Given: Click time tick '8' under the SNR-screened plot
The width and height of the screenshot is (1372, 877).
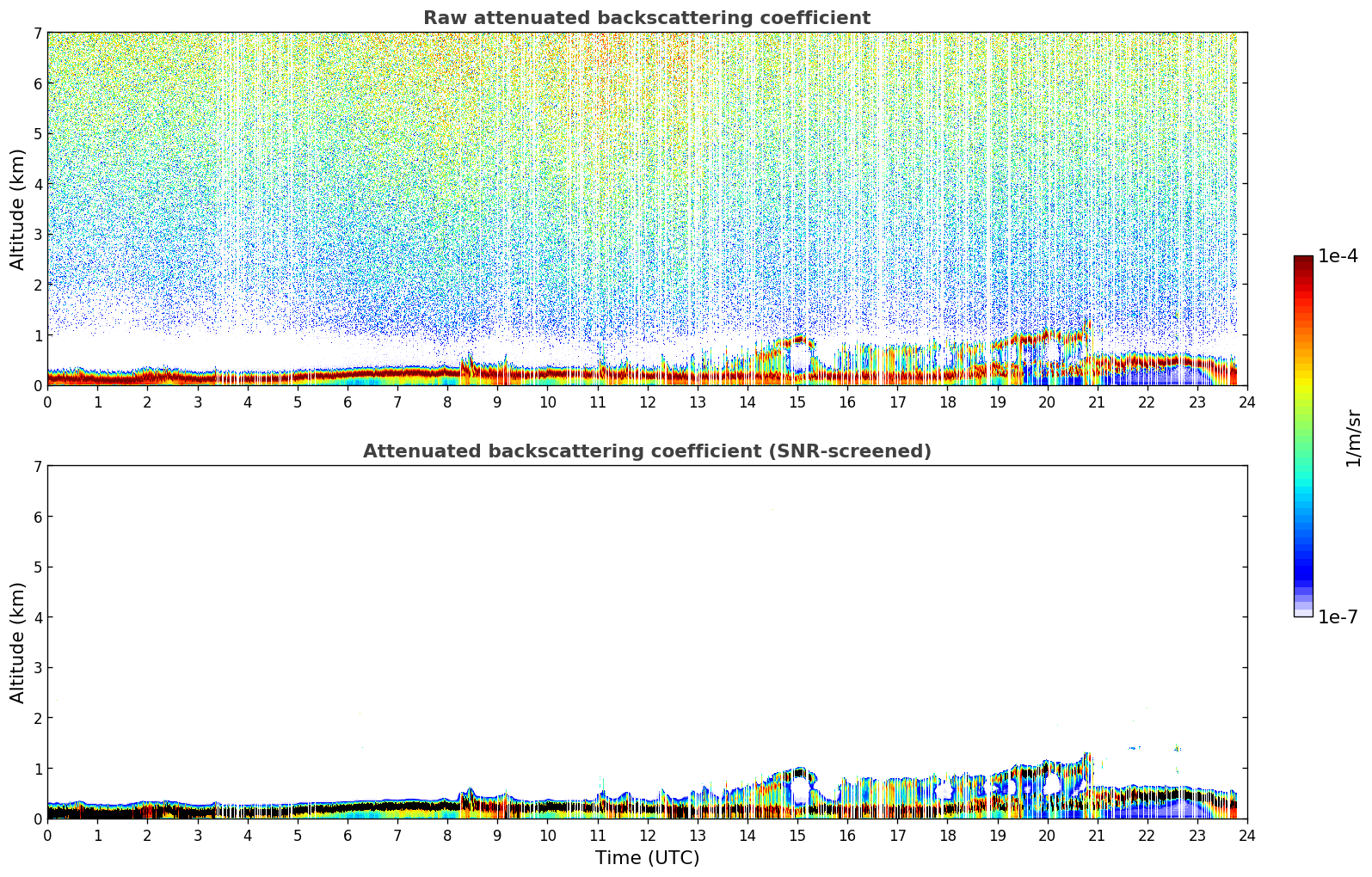Looking at the screenshot, I should [x=447, y=835].
